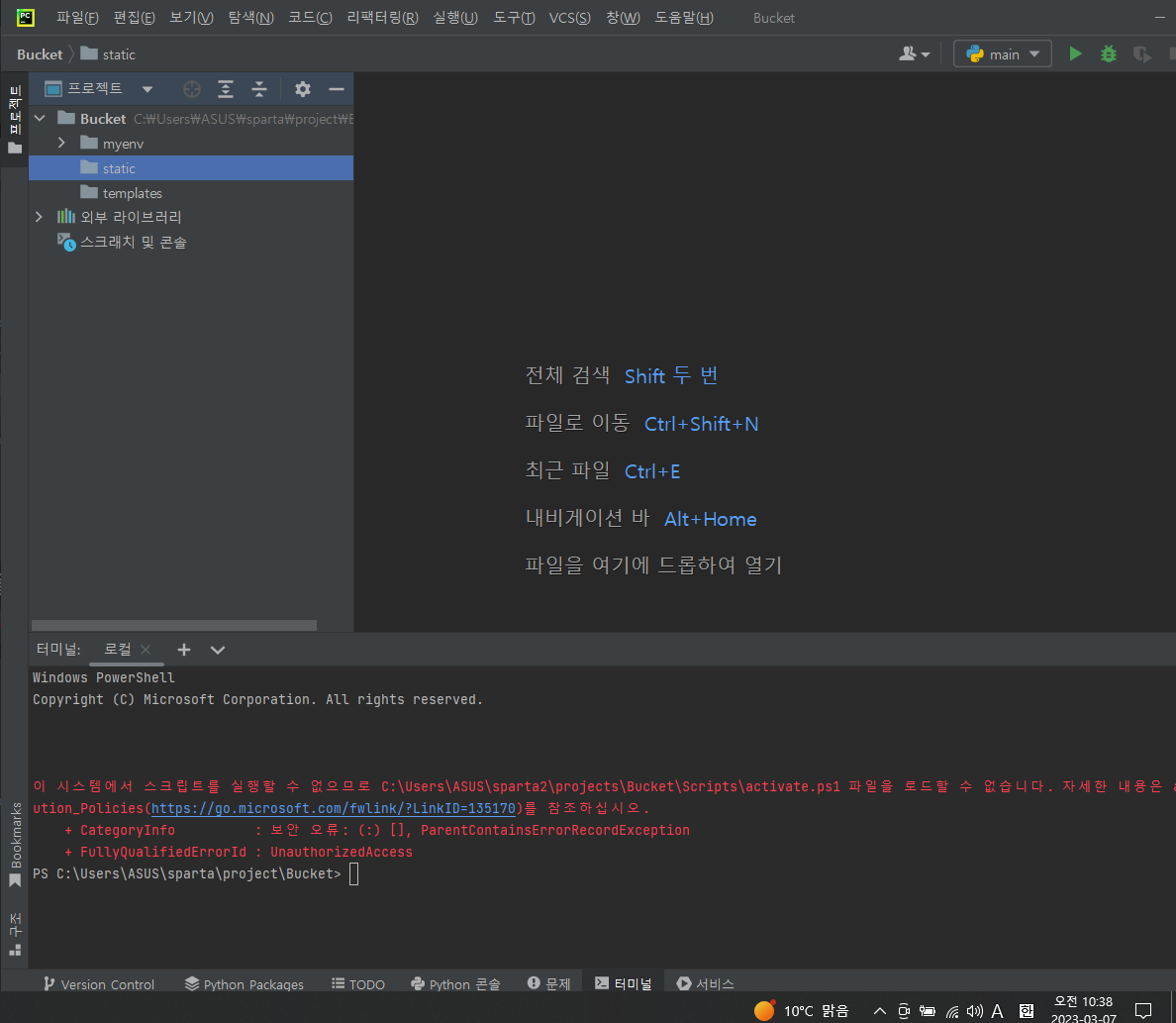Collapse the Bucket root folder

(41, 119)
